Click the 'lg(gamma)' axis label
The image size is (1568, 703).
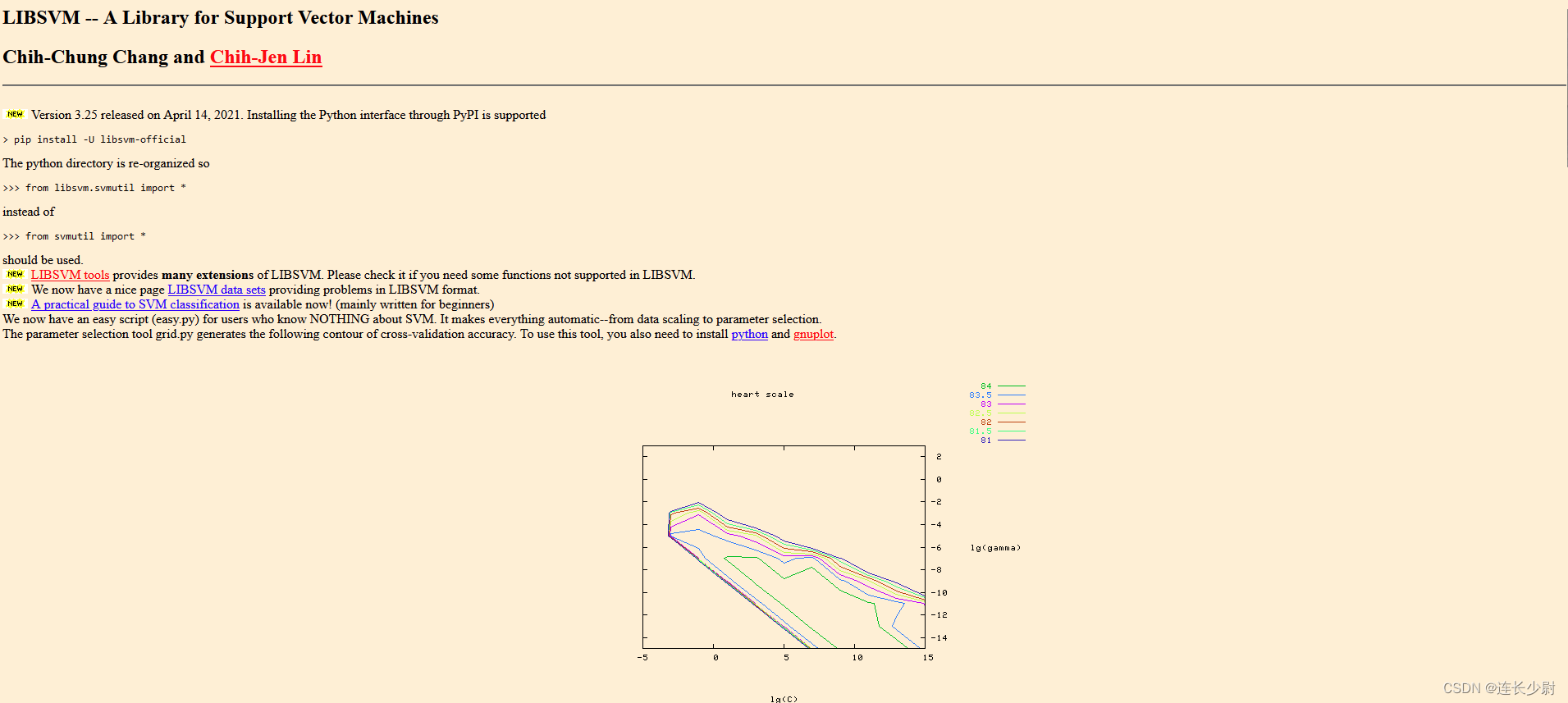[x=995, y=548]
